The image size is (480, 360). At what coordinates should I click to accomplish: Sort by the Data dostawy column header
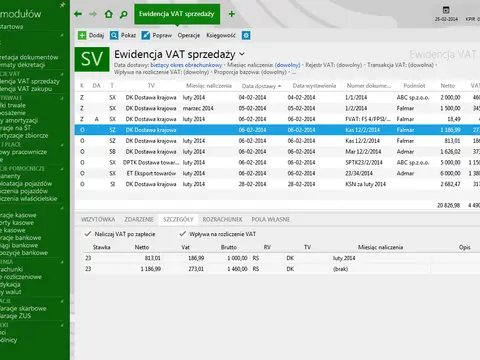tap(261, 86)
